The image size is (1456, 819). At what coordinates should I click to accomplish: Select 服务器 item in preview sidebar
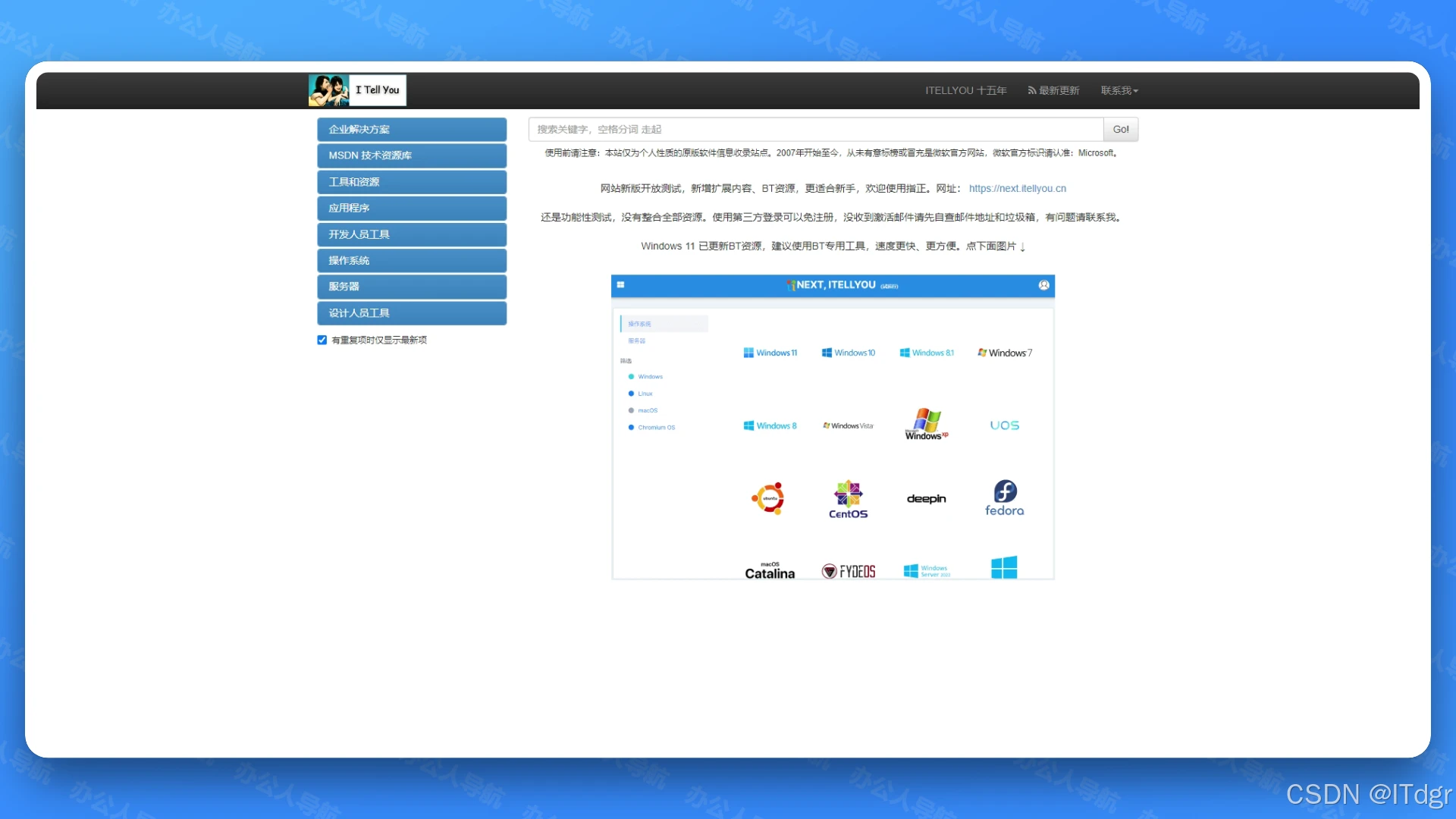[637, 341]
